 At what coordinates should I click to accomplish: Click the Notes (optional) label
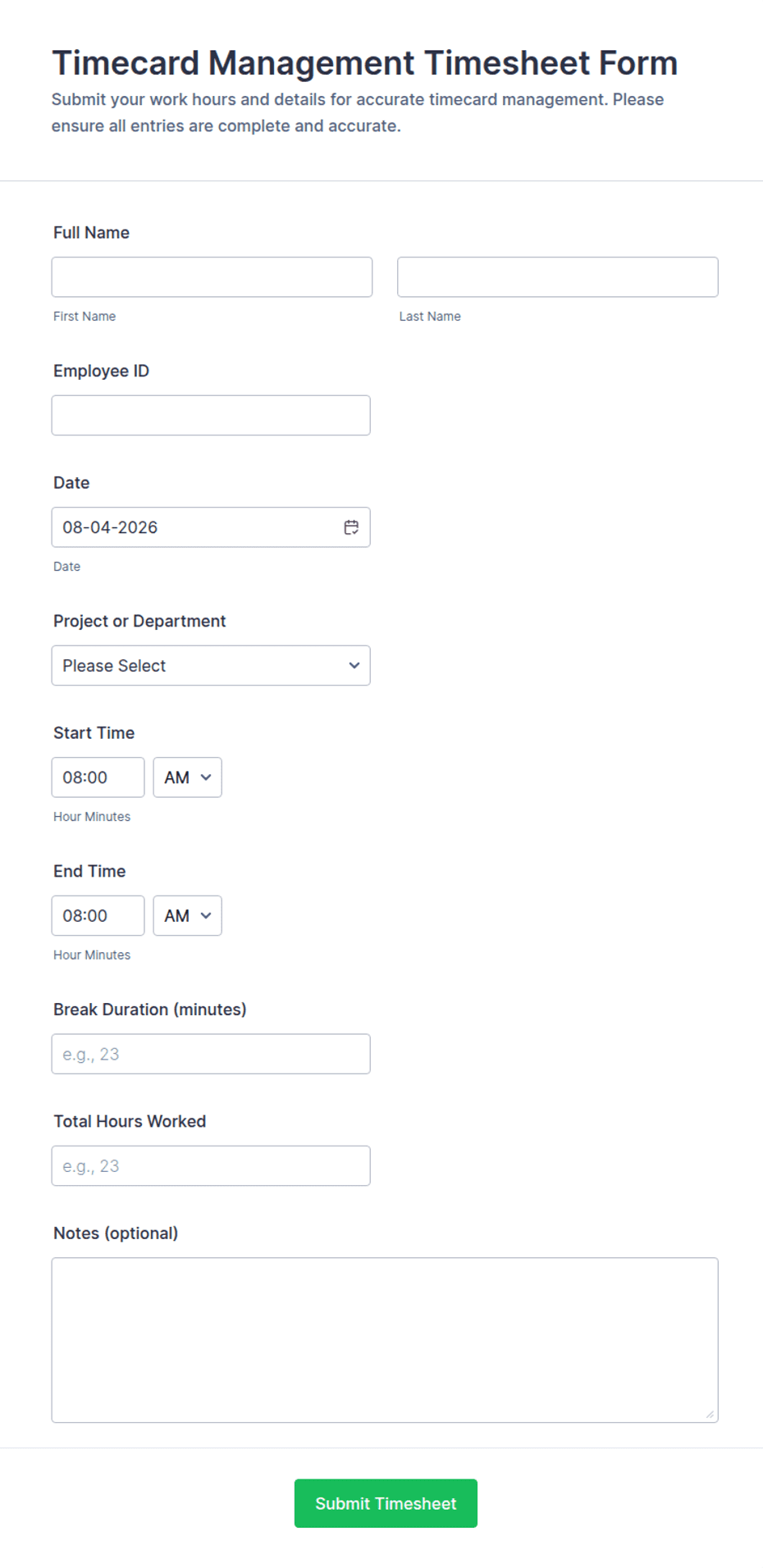tap(116, 1233)
